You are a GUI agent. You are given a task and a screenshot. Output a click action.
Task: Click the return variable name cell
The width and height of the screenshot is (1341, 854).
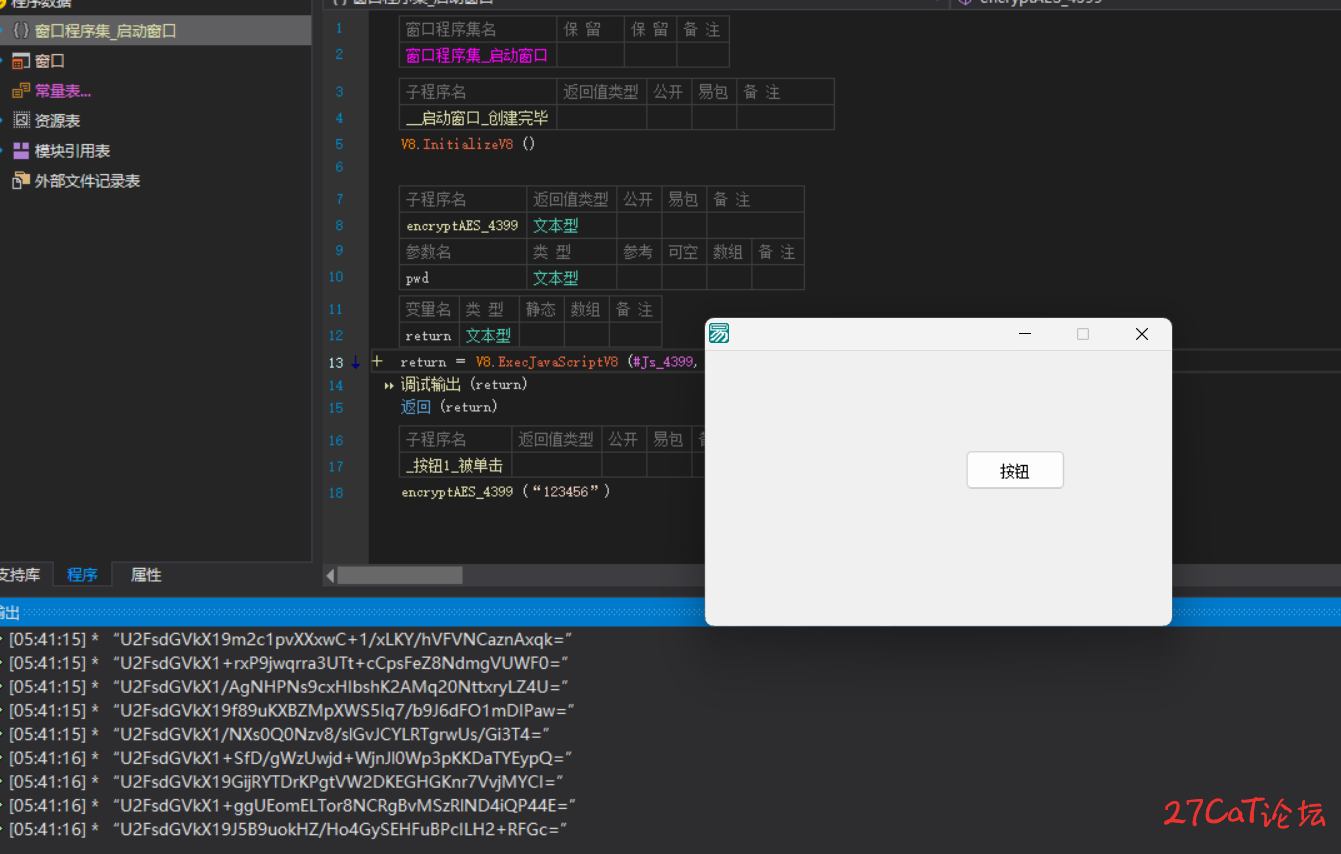point(429,336)
